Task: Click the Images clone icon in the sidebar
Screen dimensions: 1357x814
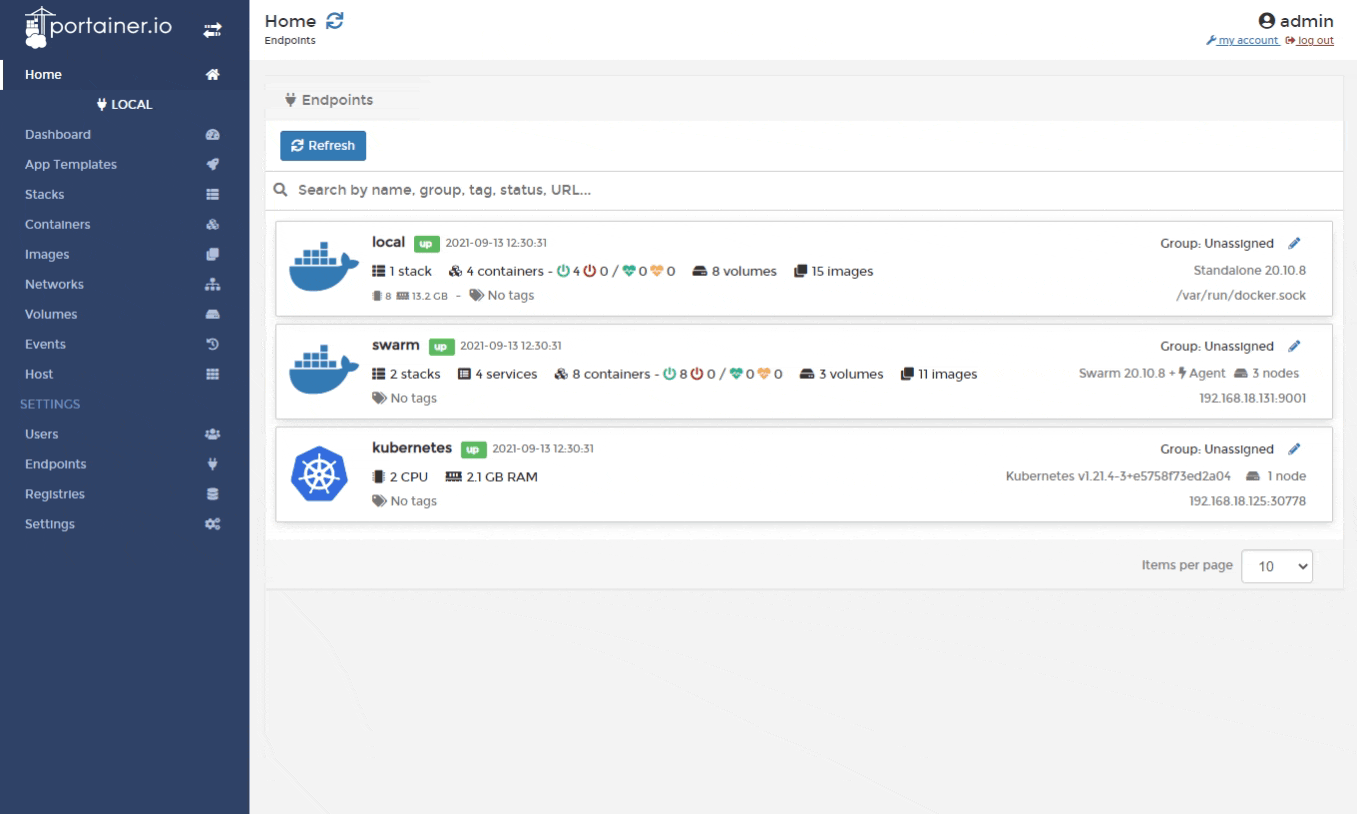Action: pos(212,255)
